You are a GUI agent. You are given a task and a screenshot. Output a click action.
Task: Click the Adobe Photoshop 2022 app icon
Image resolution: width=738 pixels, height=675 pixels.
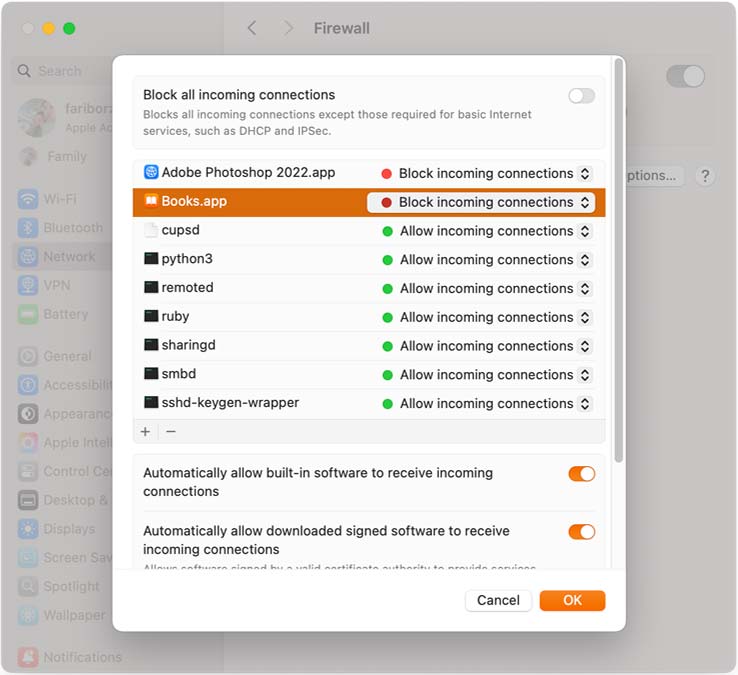click(x=151, y=173)
